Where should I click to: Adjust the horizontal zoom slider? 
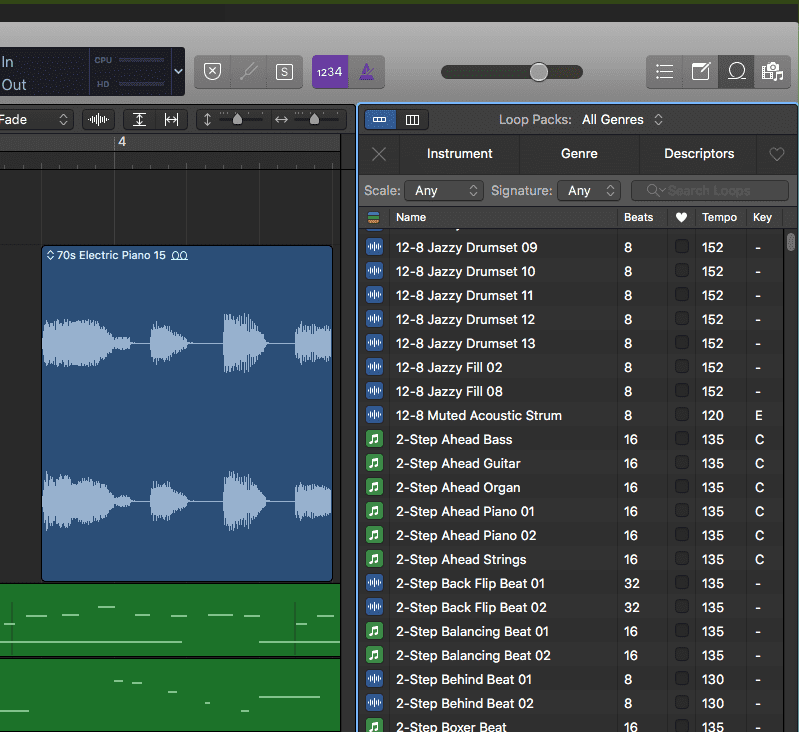coord(314,120)
